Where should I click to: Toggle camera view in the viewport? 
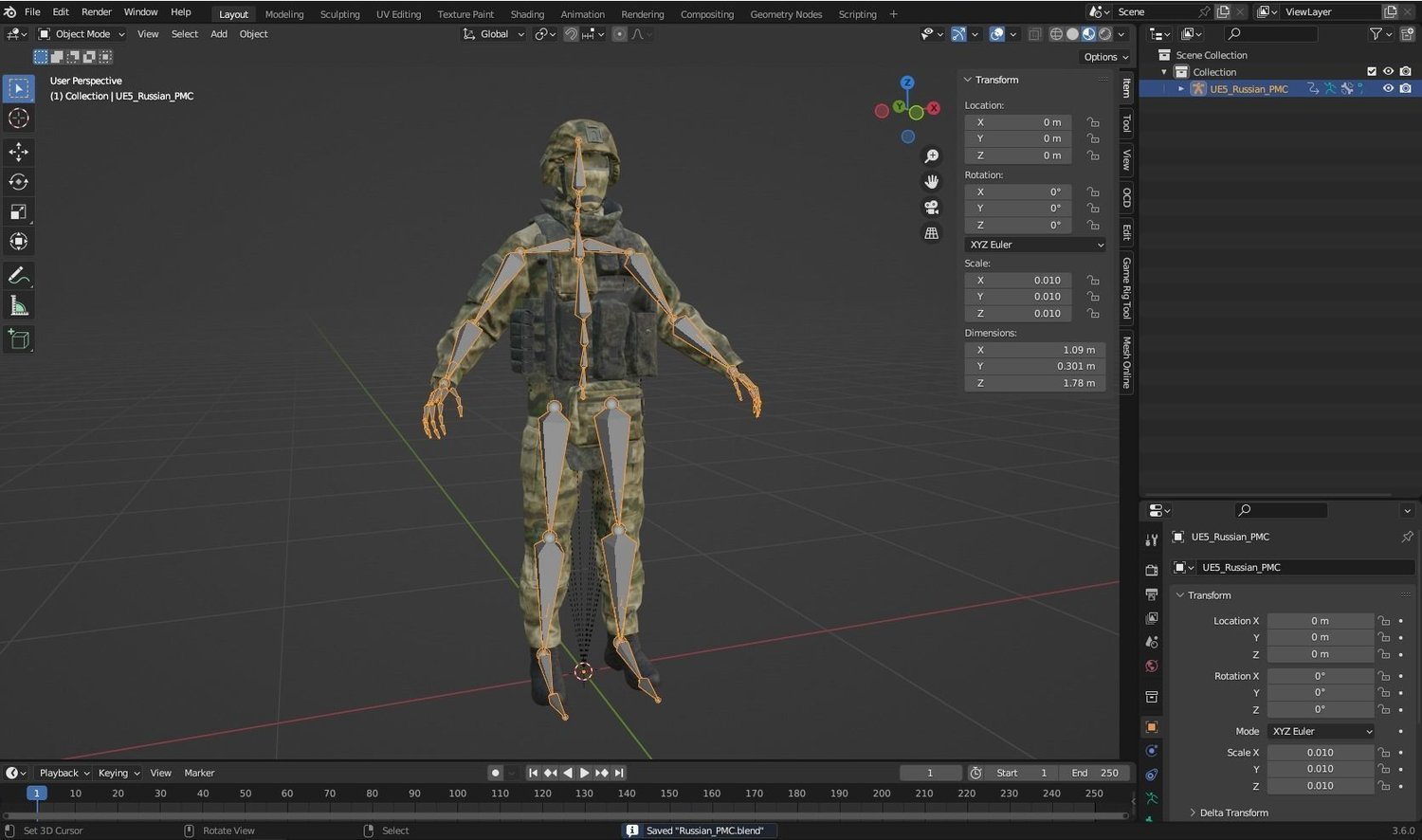(x=931, y=208)
